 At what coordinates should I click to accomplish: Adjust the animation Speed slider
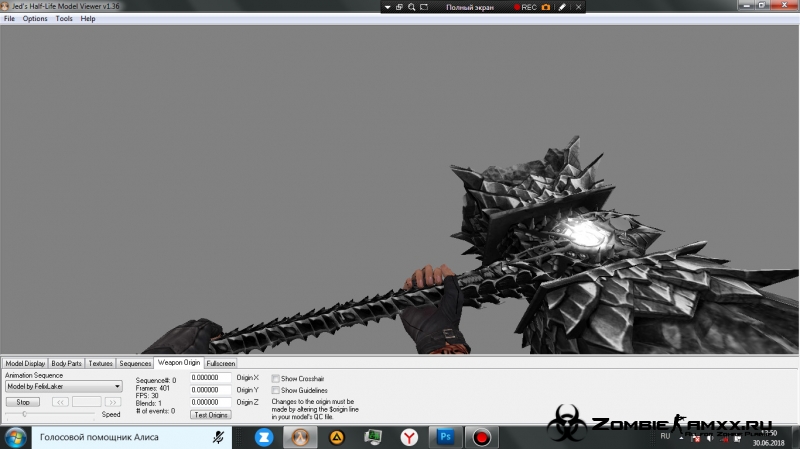tap(24, 414)
